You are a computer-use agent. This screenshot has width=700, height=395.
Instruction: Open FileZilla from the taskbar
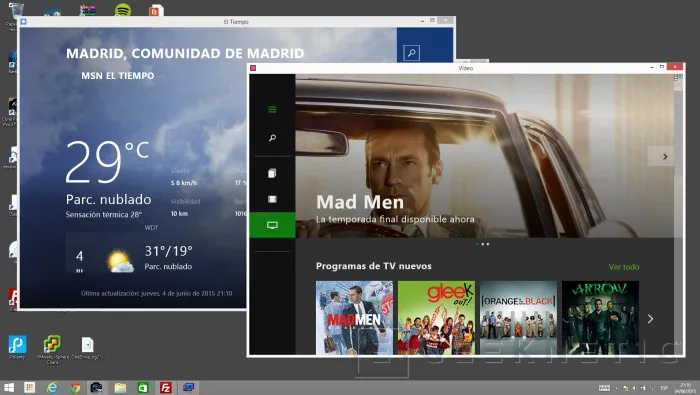pos(166,387)
